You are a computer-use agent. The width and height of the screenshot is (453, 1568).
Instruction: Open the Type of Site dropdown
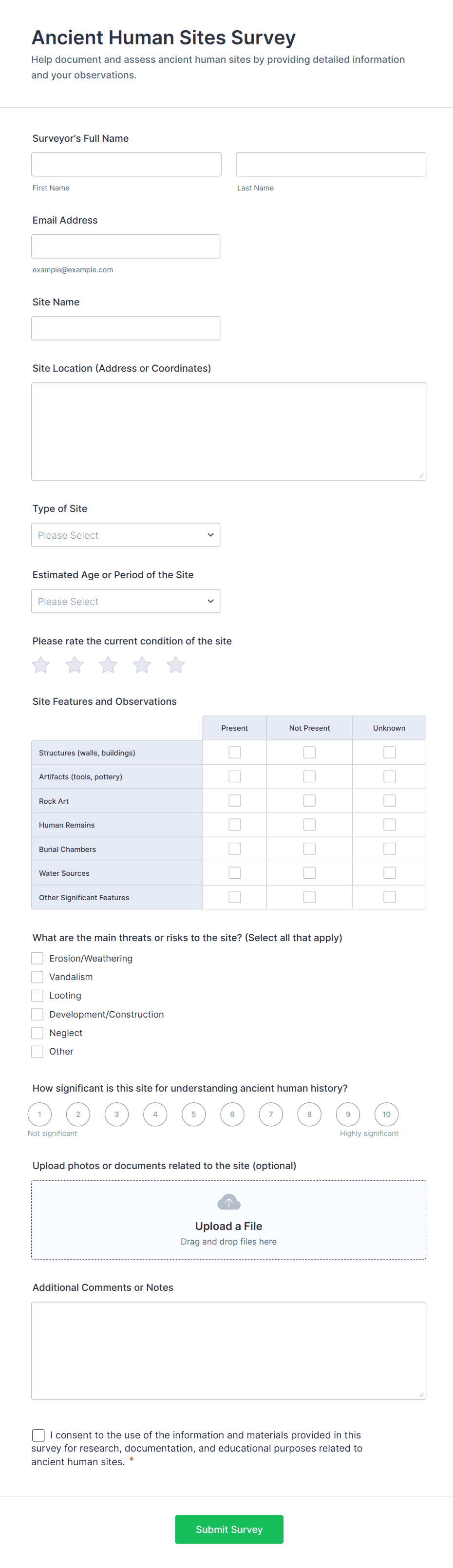click(x=126, y=535)
